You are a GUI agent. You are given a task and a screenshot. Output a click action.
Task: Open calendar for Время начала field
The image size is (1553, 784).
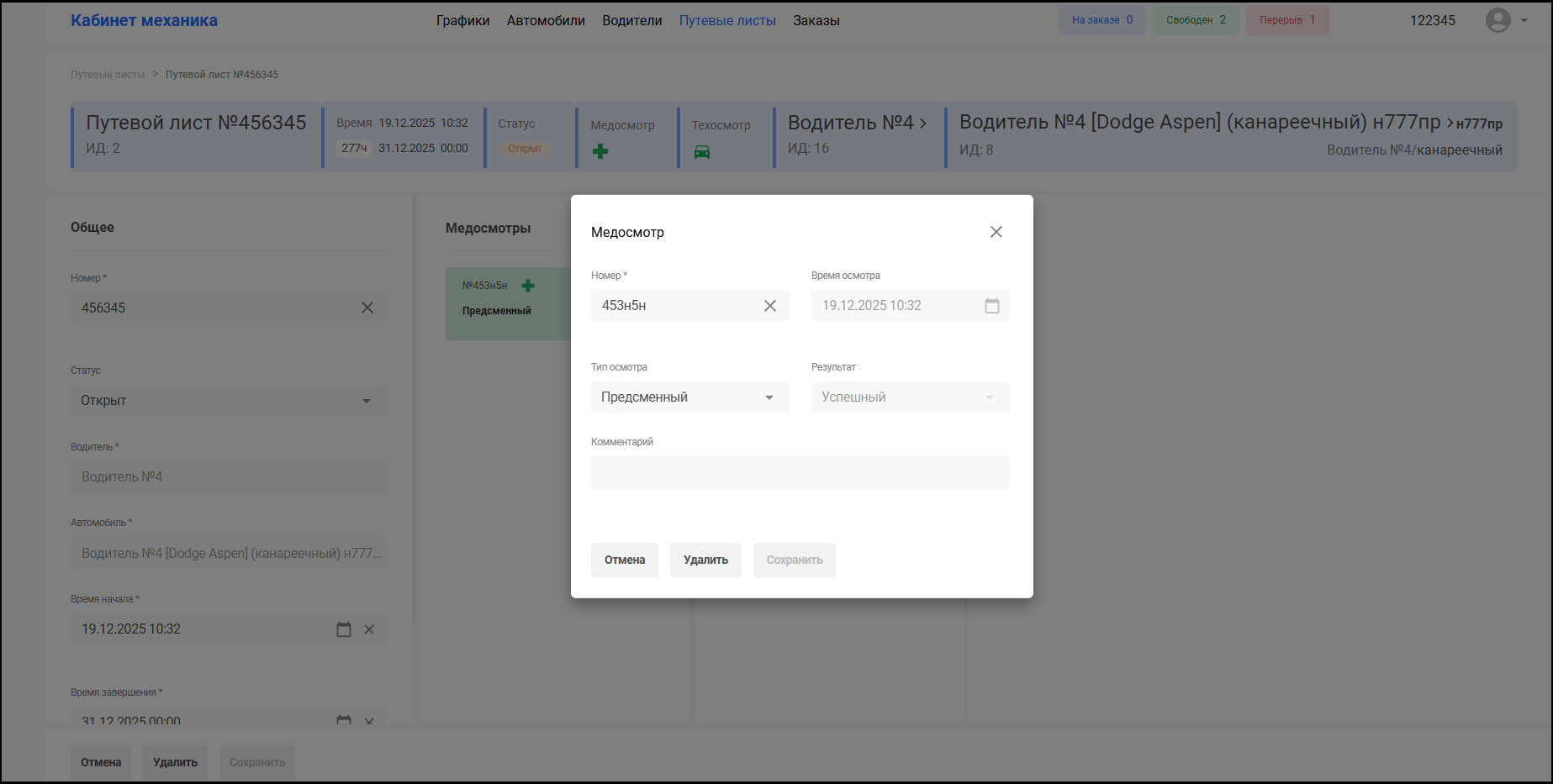click(x=343, y=629)
